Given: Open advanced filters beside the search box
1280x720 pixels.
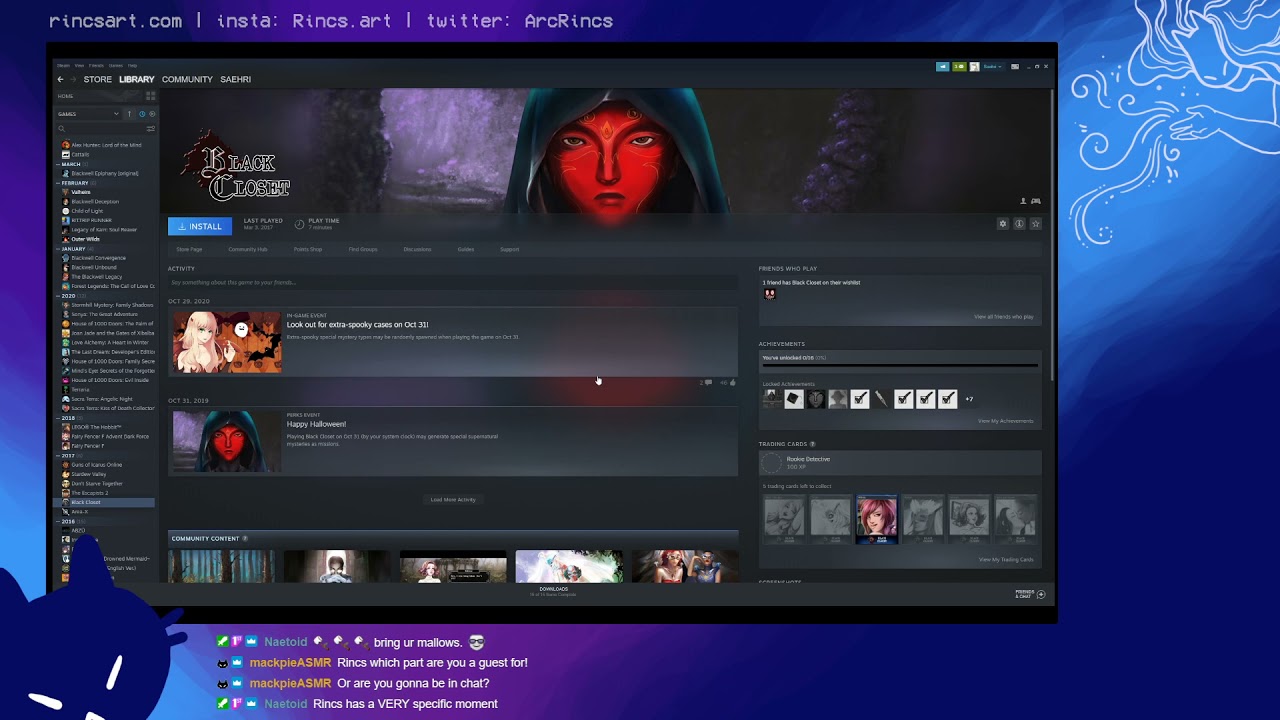Looking at the screenshot, I should [x=151, y=128].
